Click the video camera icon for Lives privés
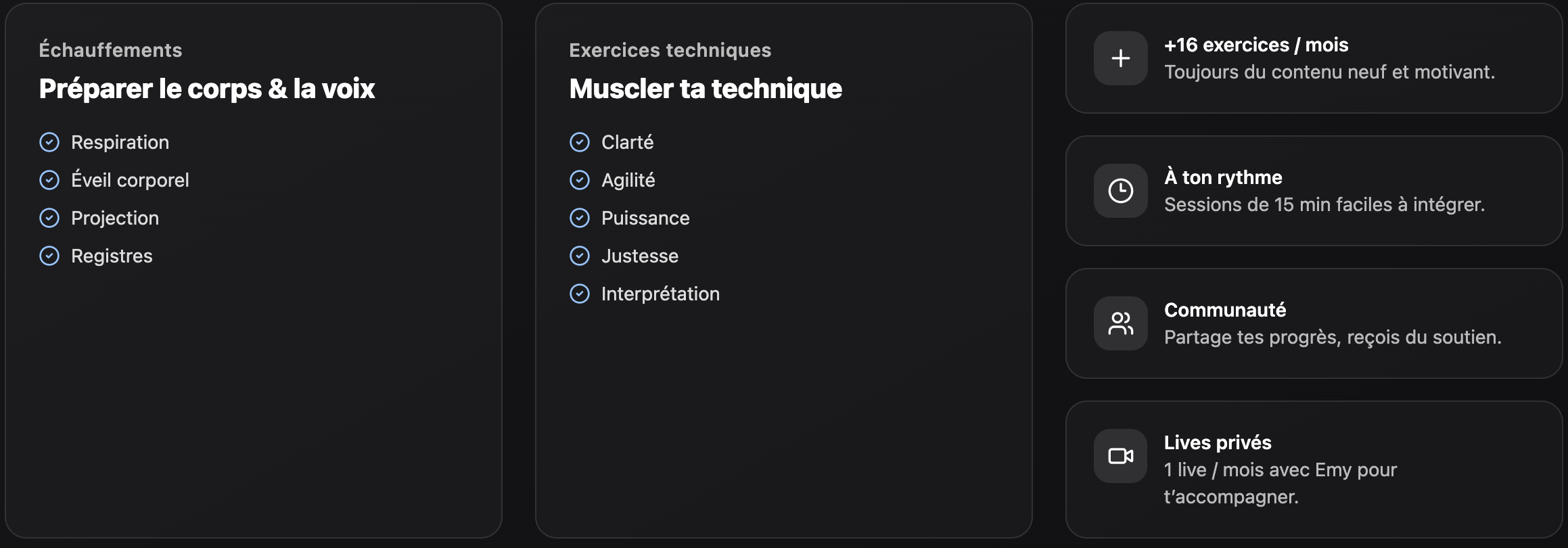 [1120, 456]
